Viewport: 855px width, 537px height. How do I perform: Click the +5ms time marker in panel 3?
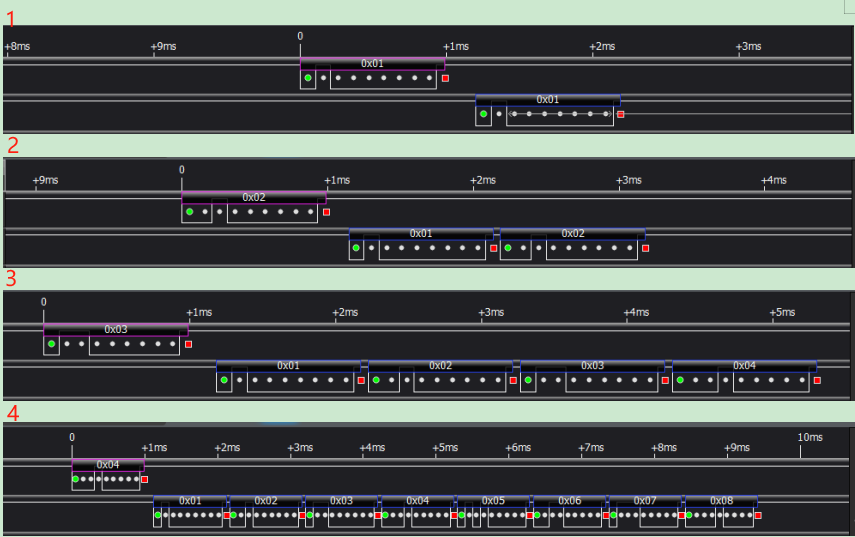point(781,312)
